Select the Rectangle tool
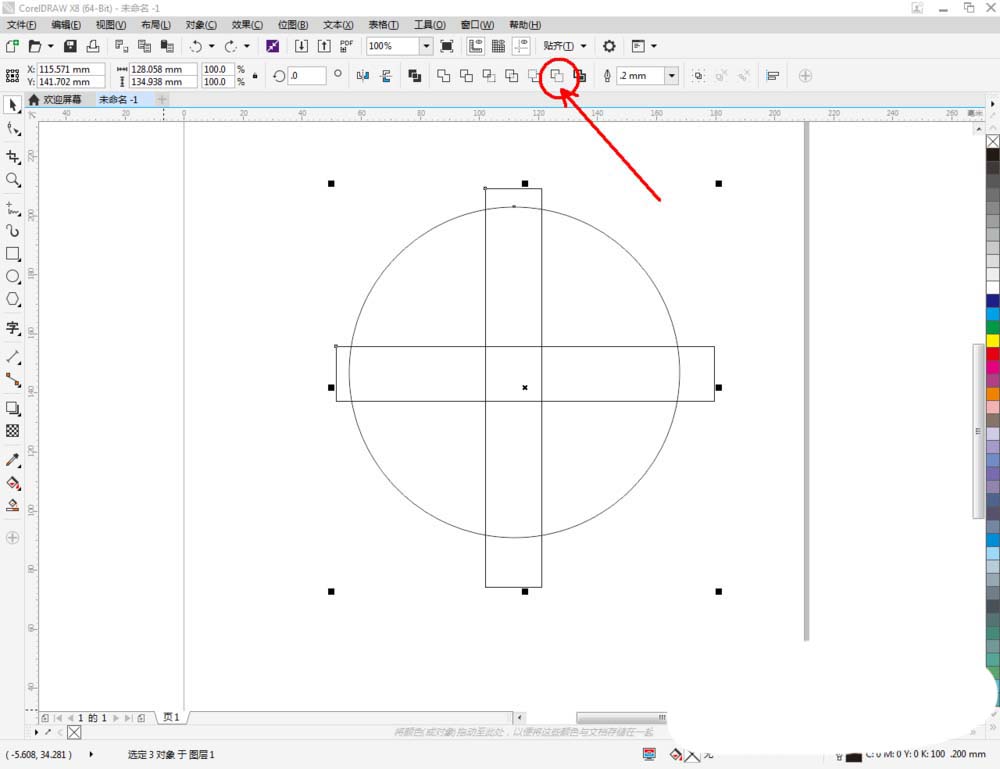This screenshot has width=1000, height=769. coord(13,253)
